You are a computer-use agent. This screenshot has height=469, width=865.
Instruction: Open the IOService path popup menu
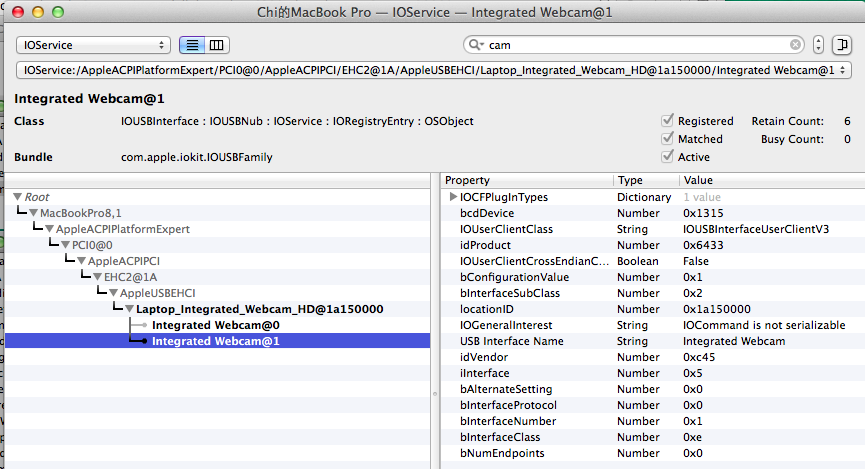coord(433,70)
